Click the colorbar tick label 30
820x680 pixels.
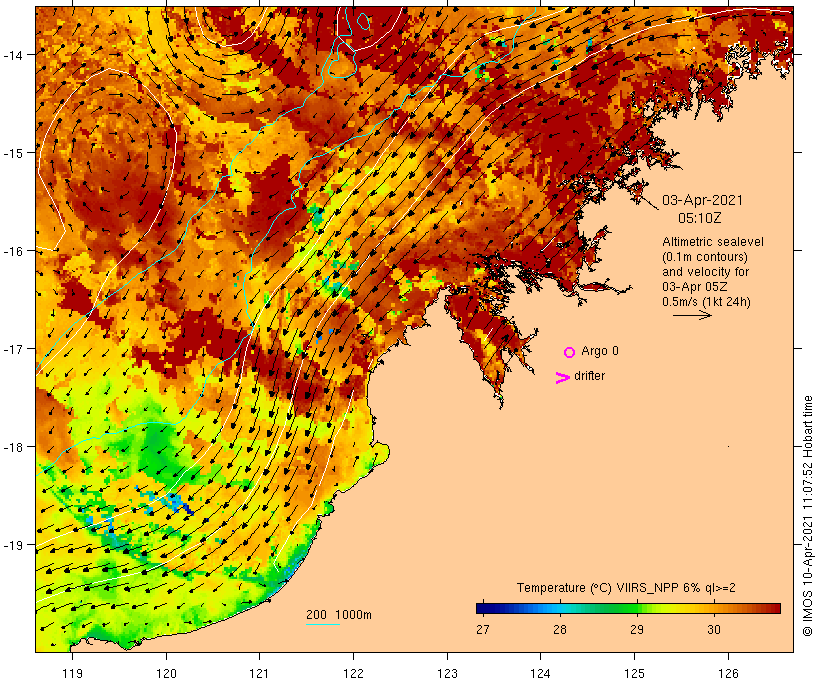714,629
